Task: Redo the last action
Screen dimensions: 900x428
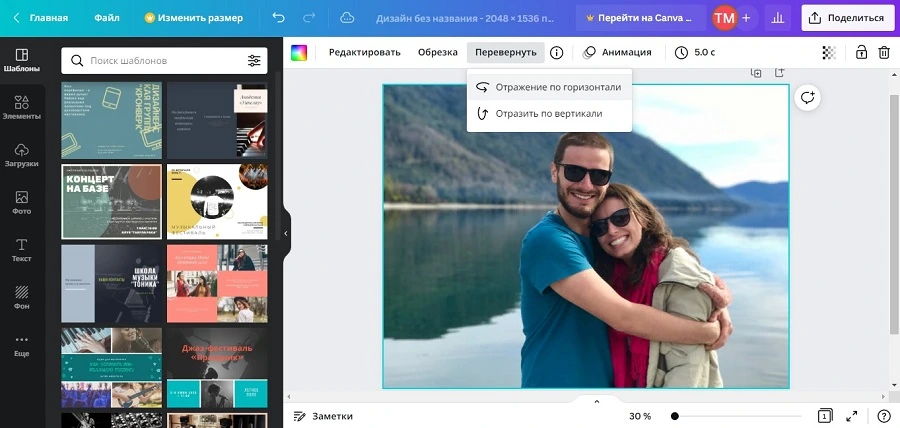Action: click(309, 18)
